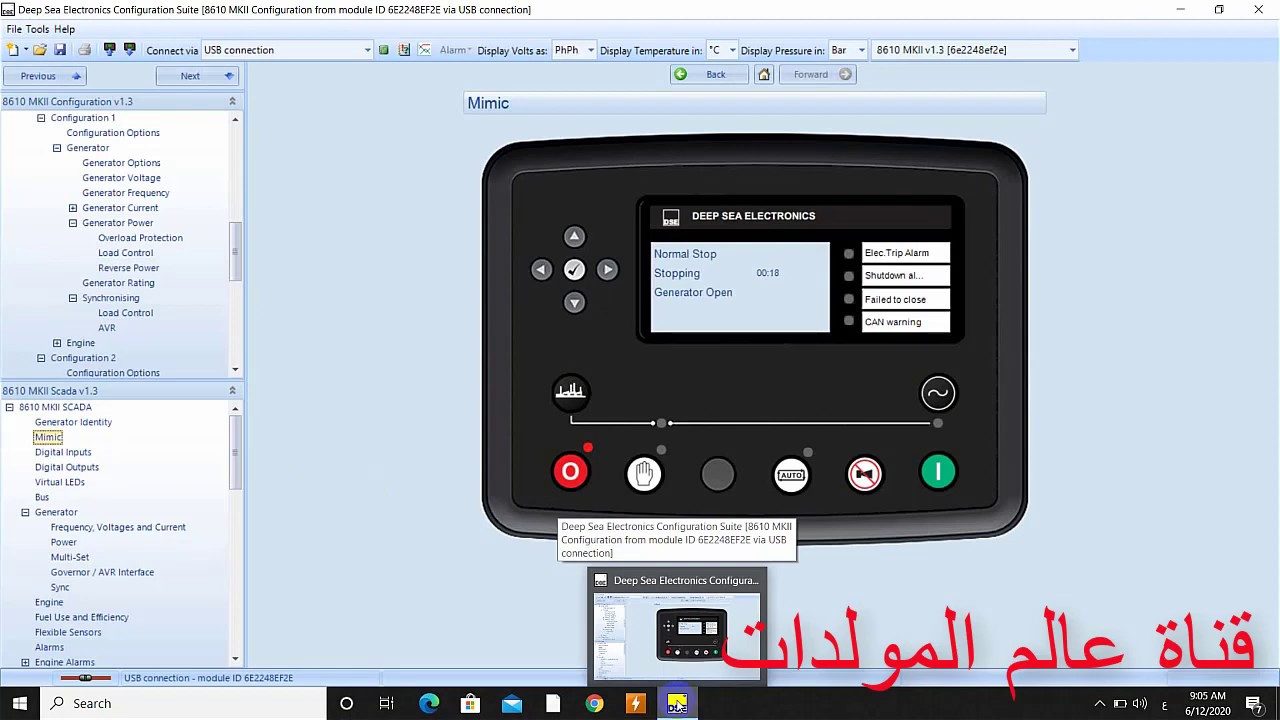Click the Back button

709,74
